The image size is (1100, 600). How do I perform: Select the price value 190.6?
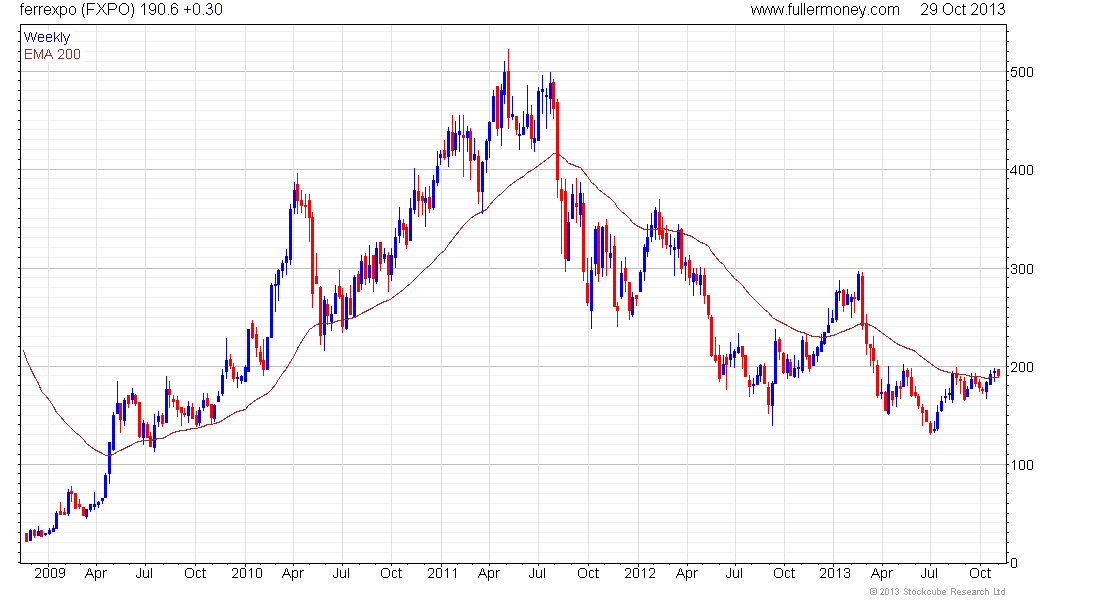click(x=159, y=10)
